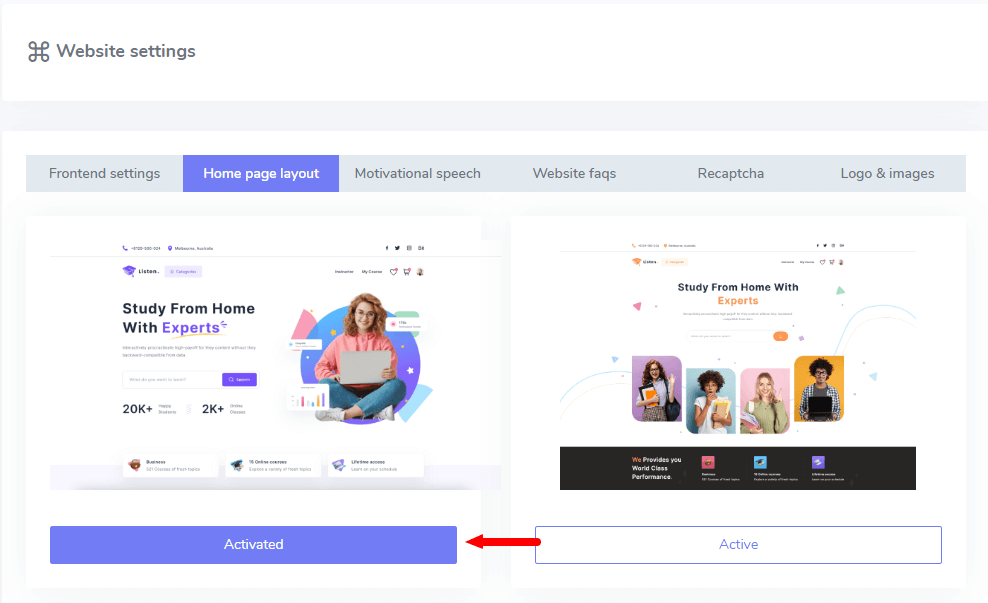The width and height of the screenshot is (988, 603).
Task: Open the Frontend settings tab
Action: (104, 173)
